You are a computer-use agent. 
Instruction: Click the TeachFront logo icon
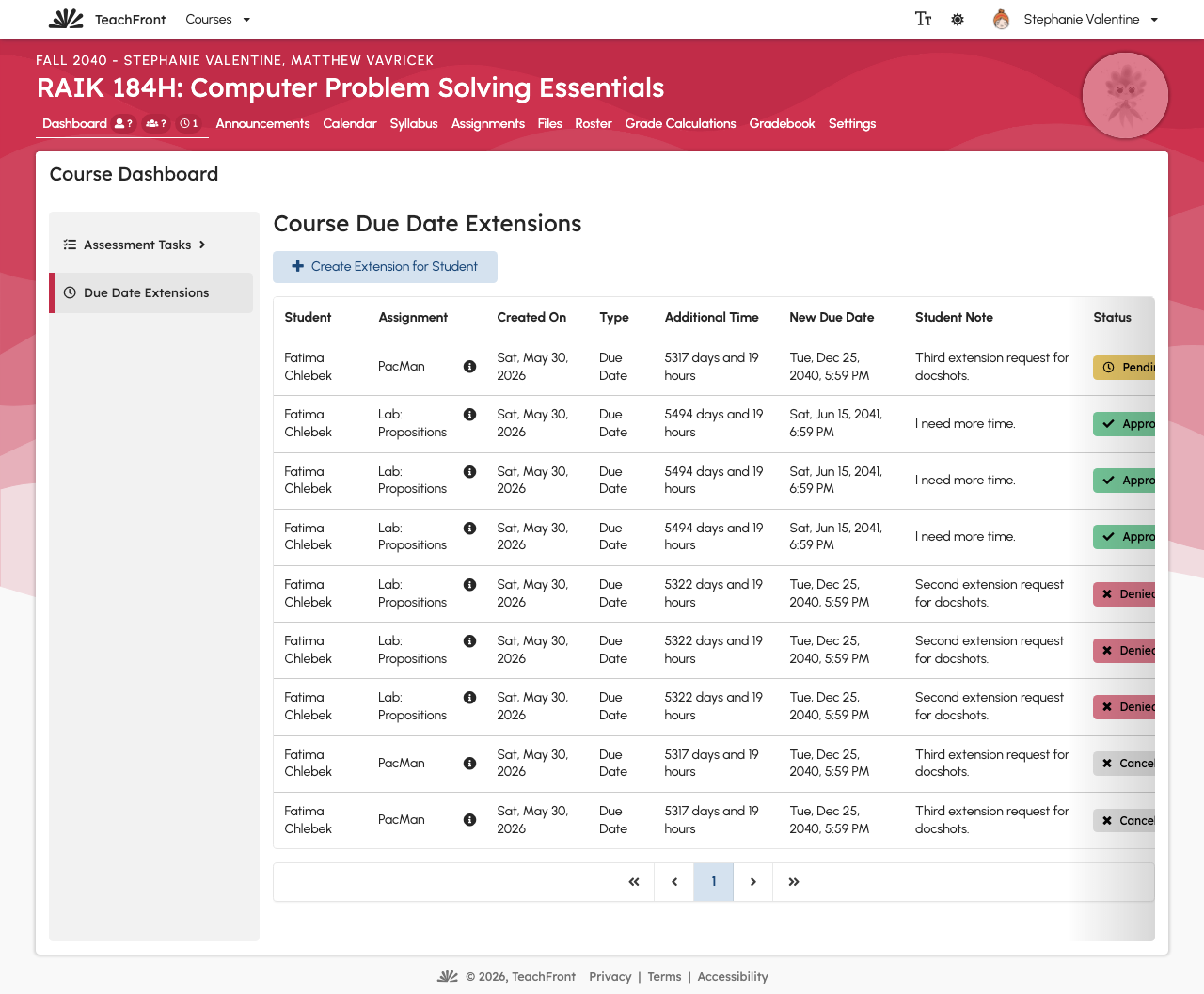coord(67,19)
